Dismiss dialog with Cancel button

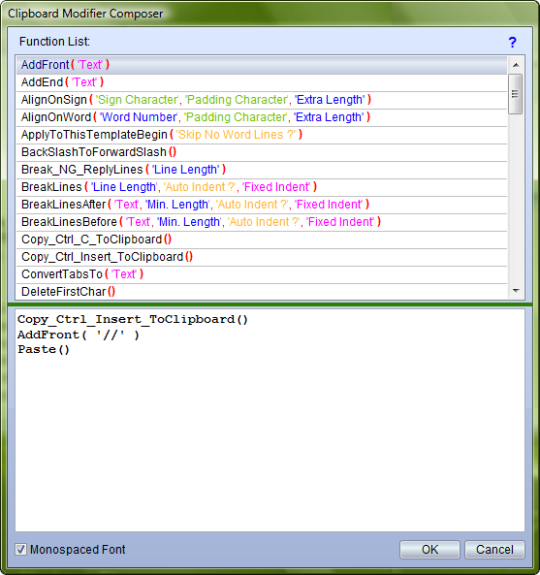(x=495, y=549)
